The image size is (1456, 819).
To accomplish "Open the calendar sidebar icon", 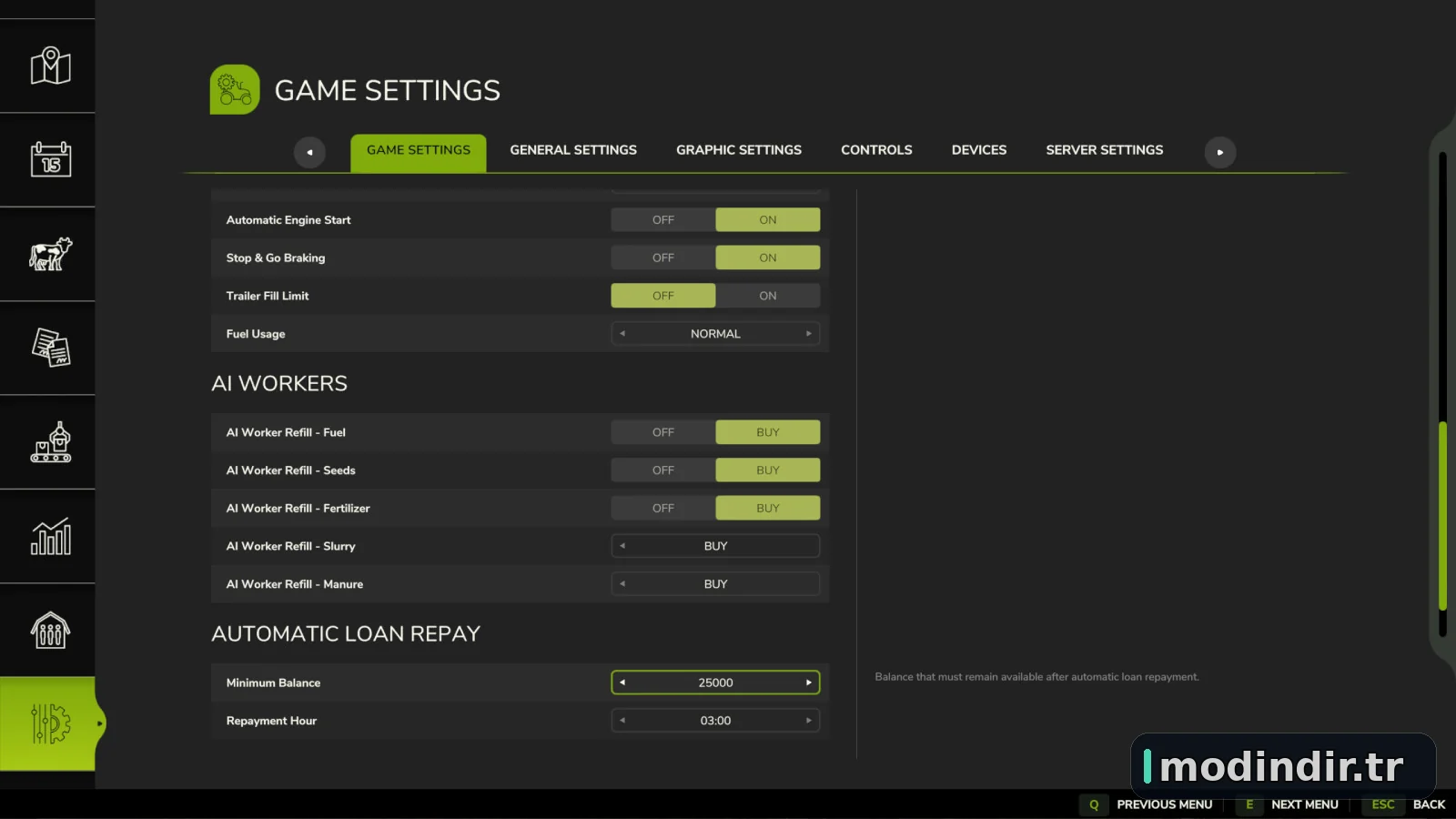I will [x=50, y=159].
